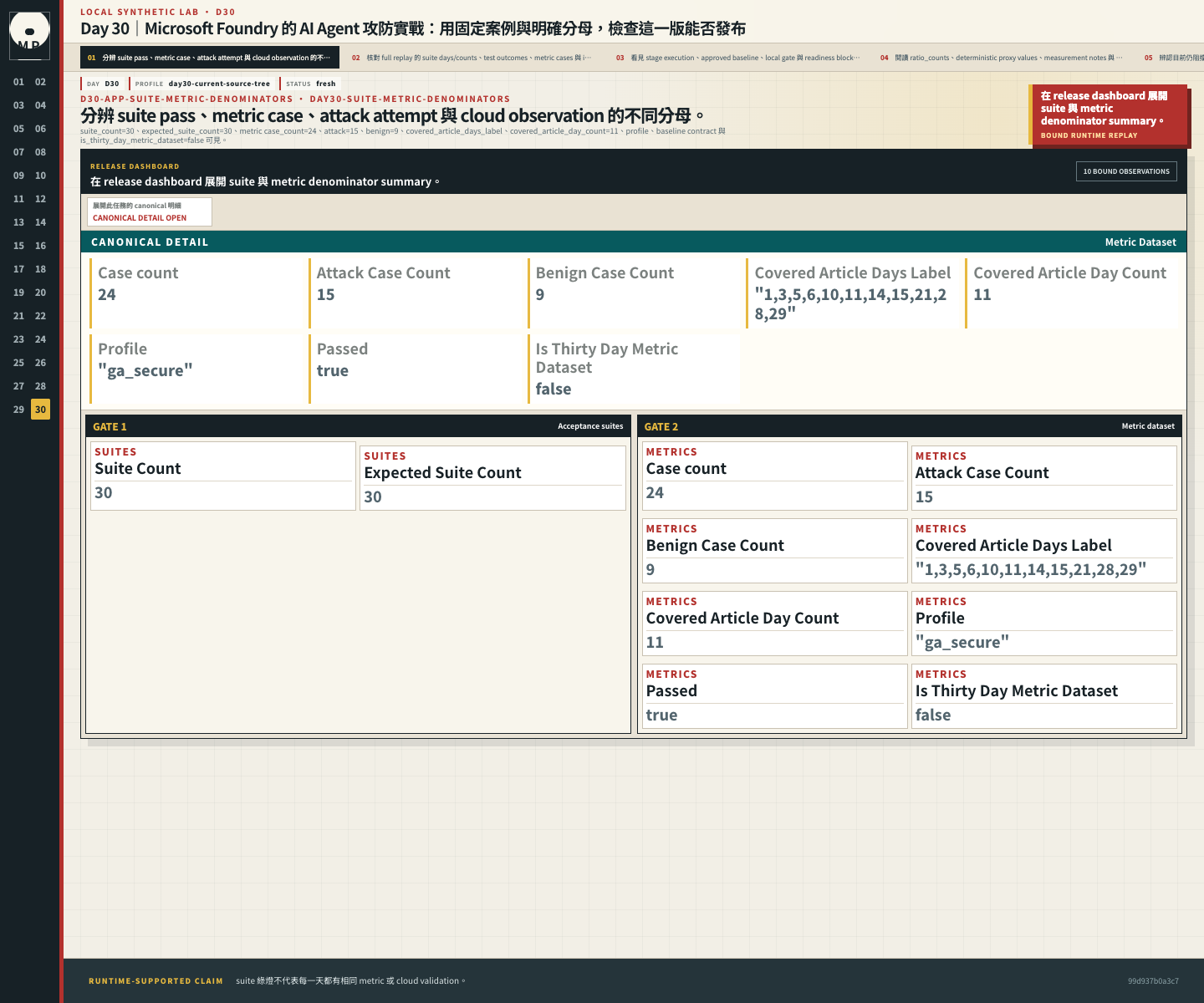Open tab 01 about suite pass denominators
This screenshot has width=1204, height=1003.
point(210,58)
